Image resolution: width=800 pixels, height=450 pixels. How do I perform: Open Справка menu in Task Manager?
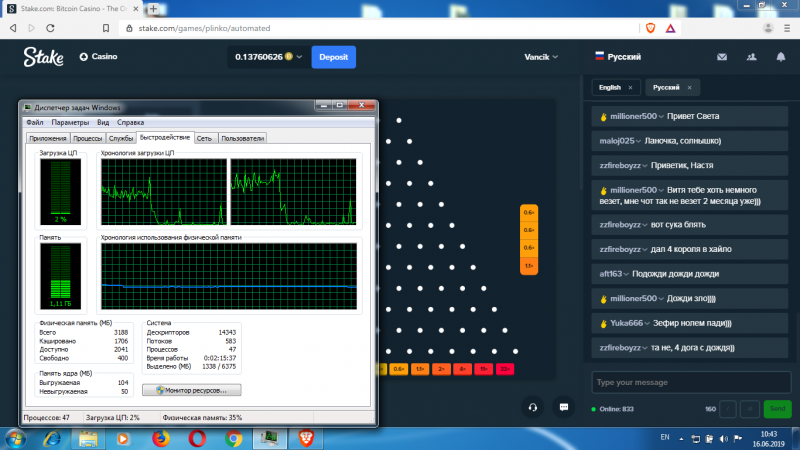(131, 122)
